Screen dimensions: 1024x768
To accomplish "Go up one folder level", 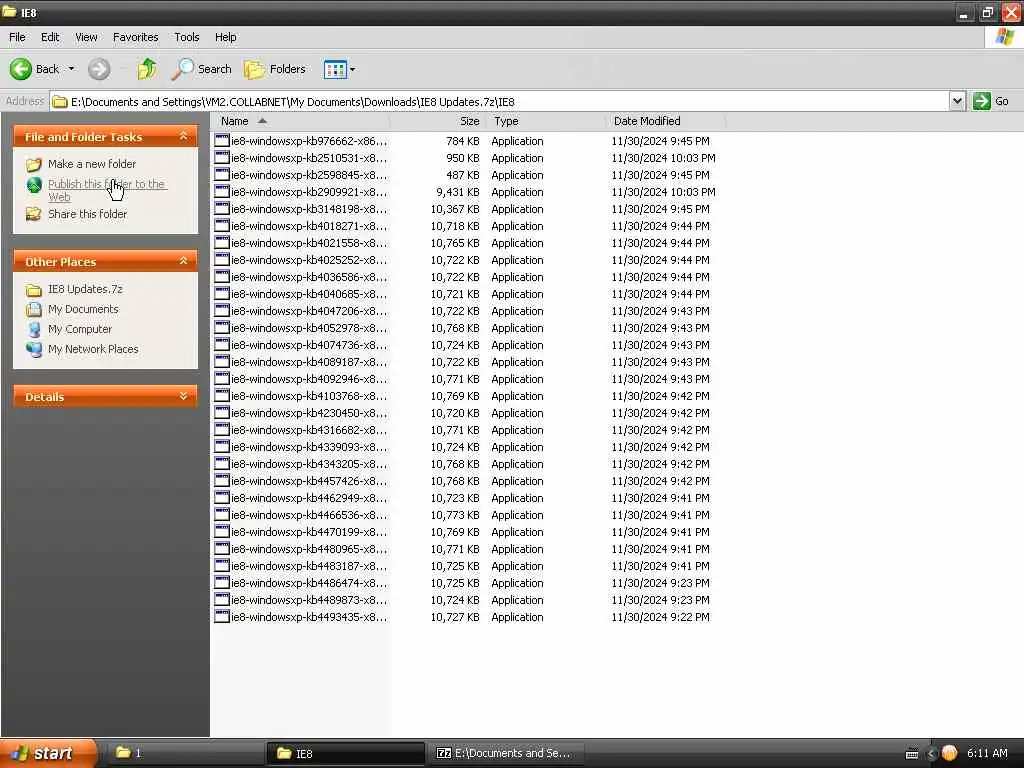I will click(147, 69).
